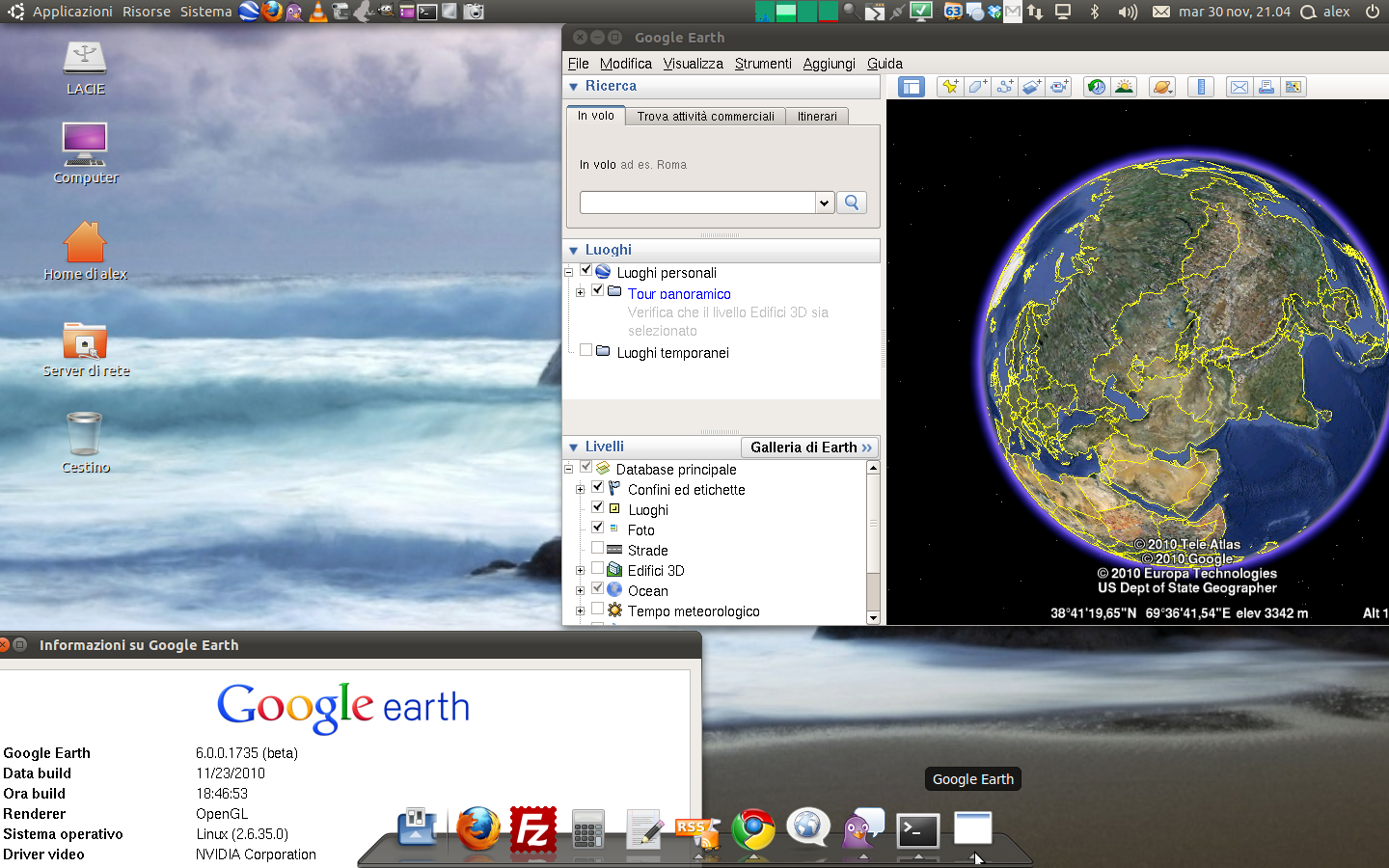
Task: Open the search field dropdown arrow
Action: [824, 203]
